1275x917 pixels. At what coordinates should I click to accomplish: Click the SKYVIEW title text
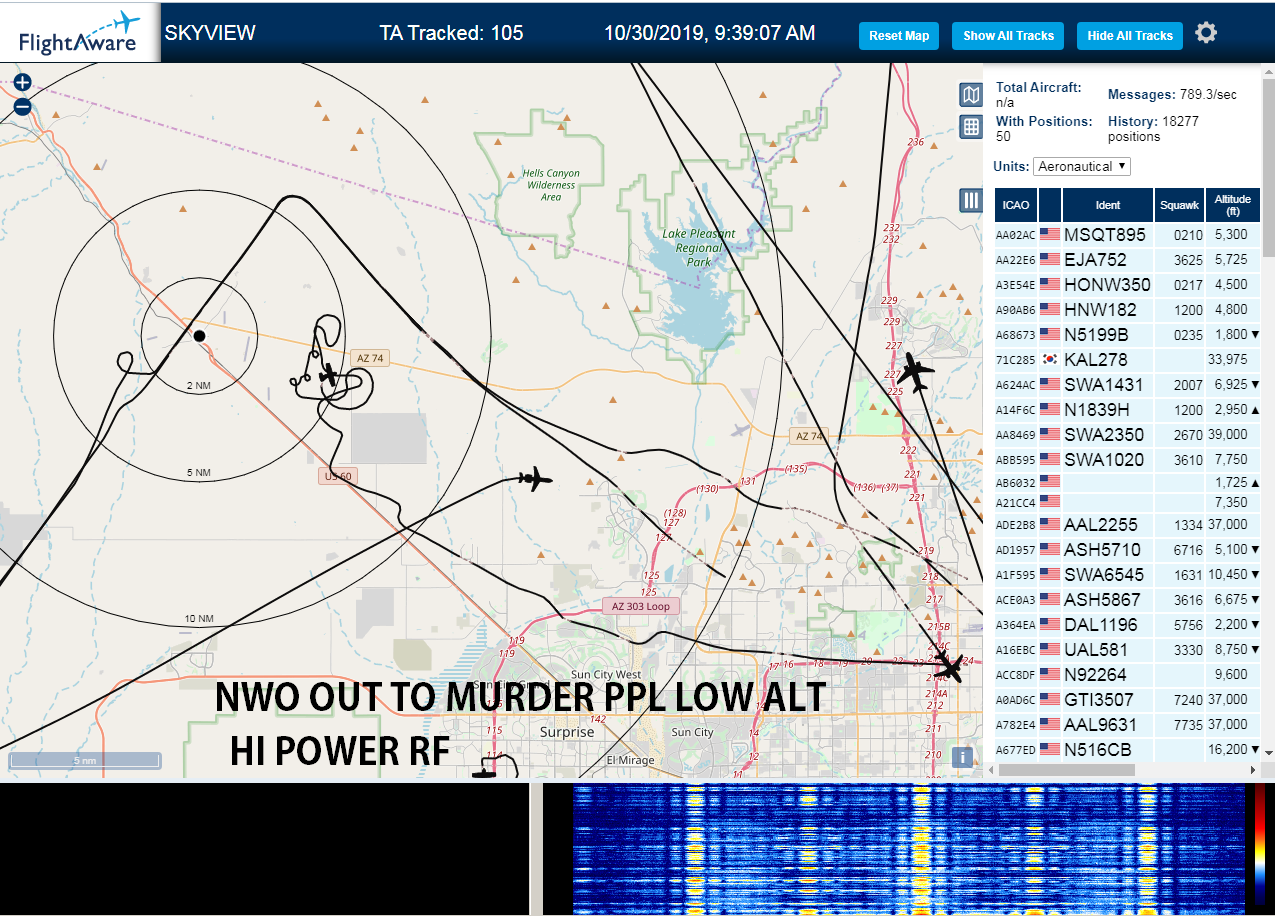(210, 33)
